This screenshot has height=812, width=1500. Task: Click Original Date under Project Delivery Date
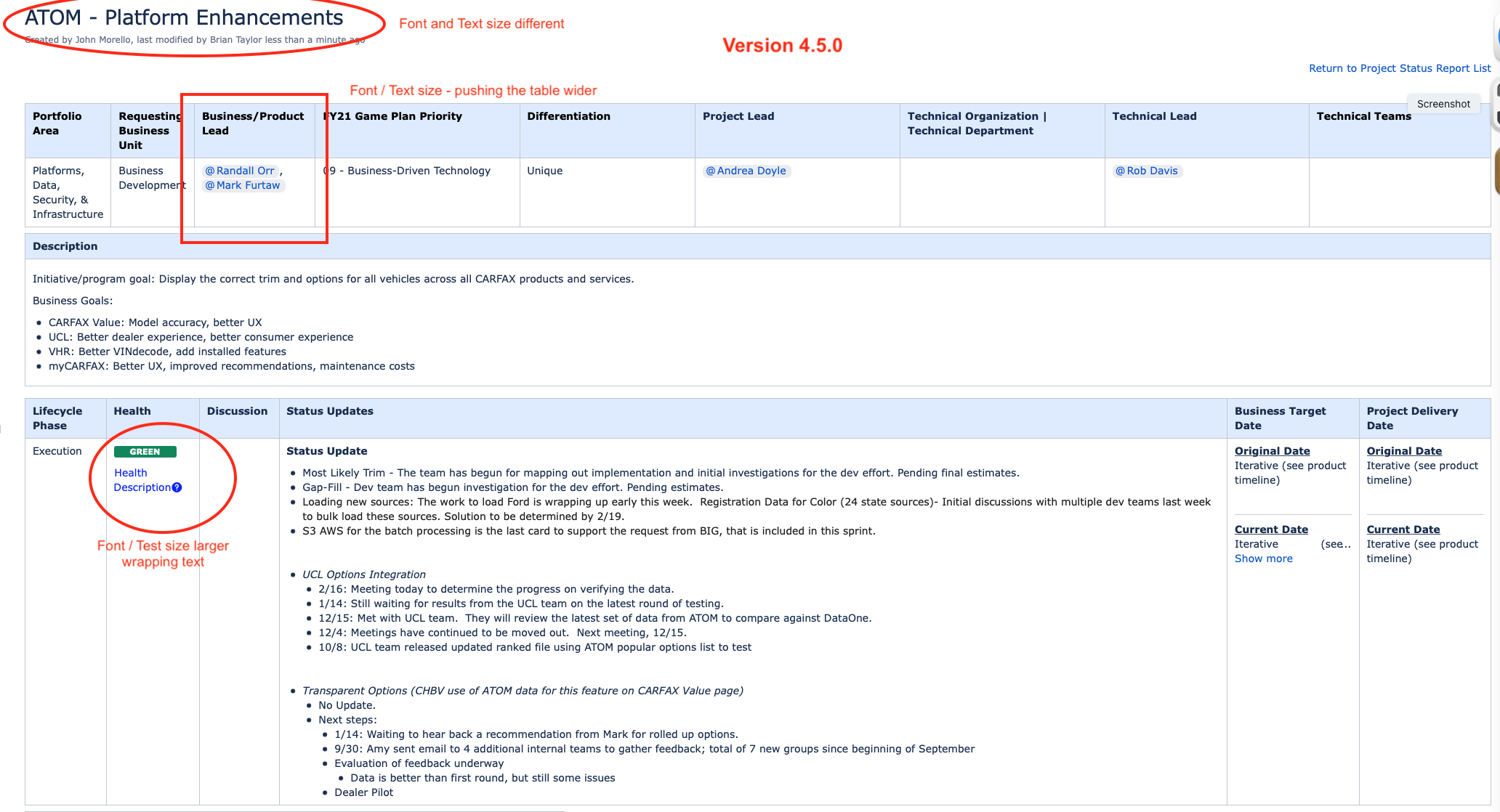click(x=1403, y=450)
